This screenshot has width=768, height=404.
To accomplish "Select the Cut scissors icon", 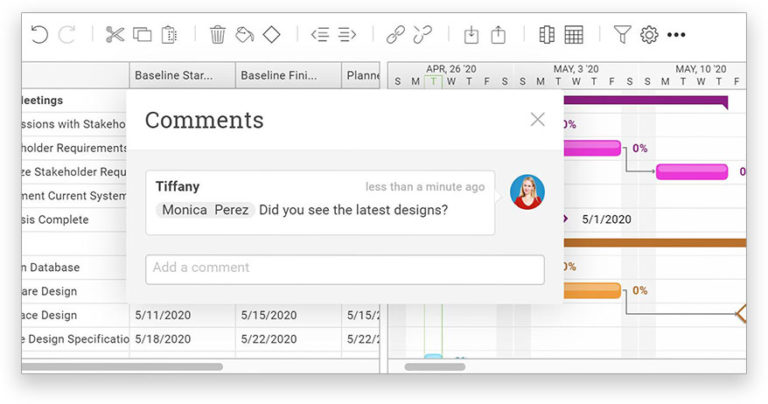I will [115, 35].
